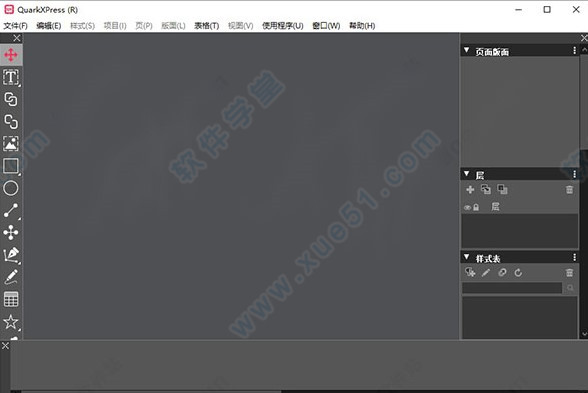
Task: Edit style sheet with pencil icon
Action: [486, 273]
